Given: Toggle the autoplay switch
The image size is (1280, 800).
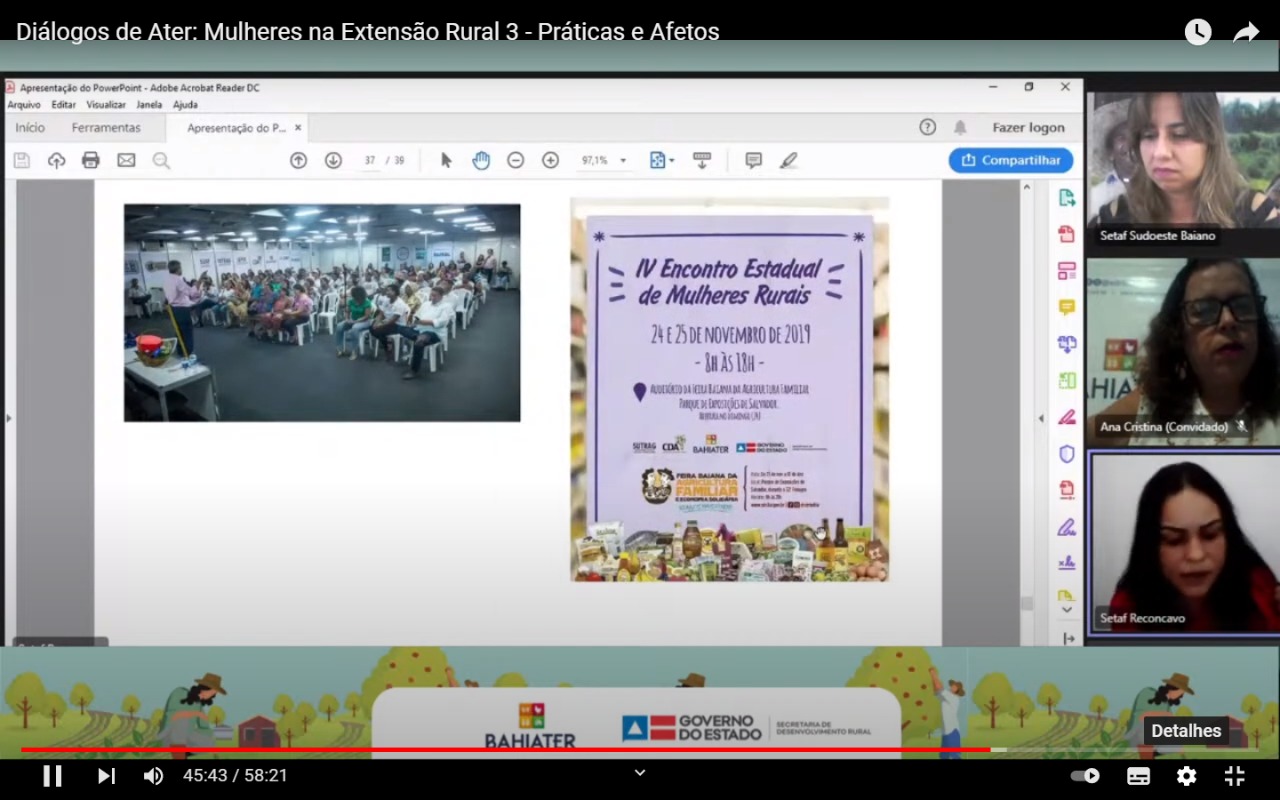Looking at the screenshot, I should coord(1085,776).
